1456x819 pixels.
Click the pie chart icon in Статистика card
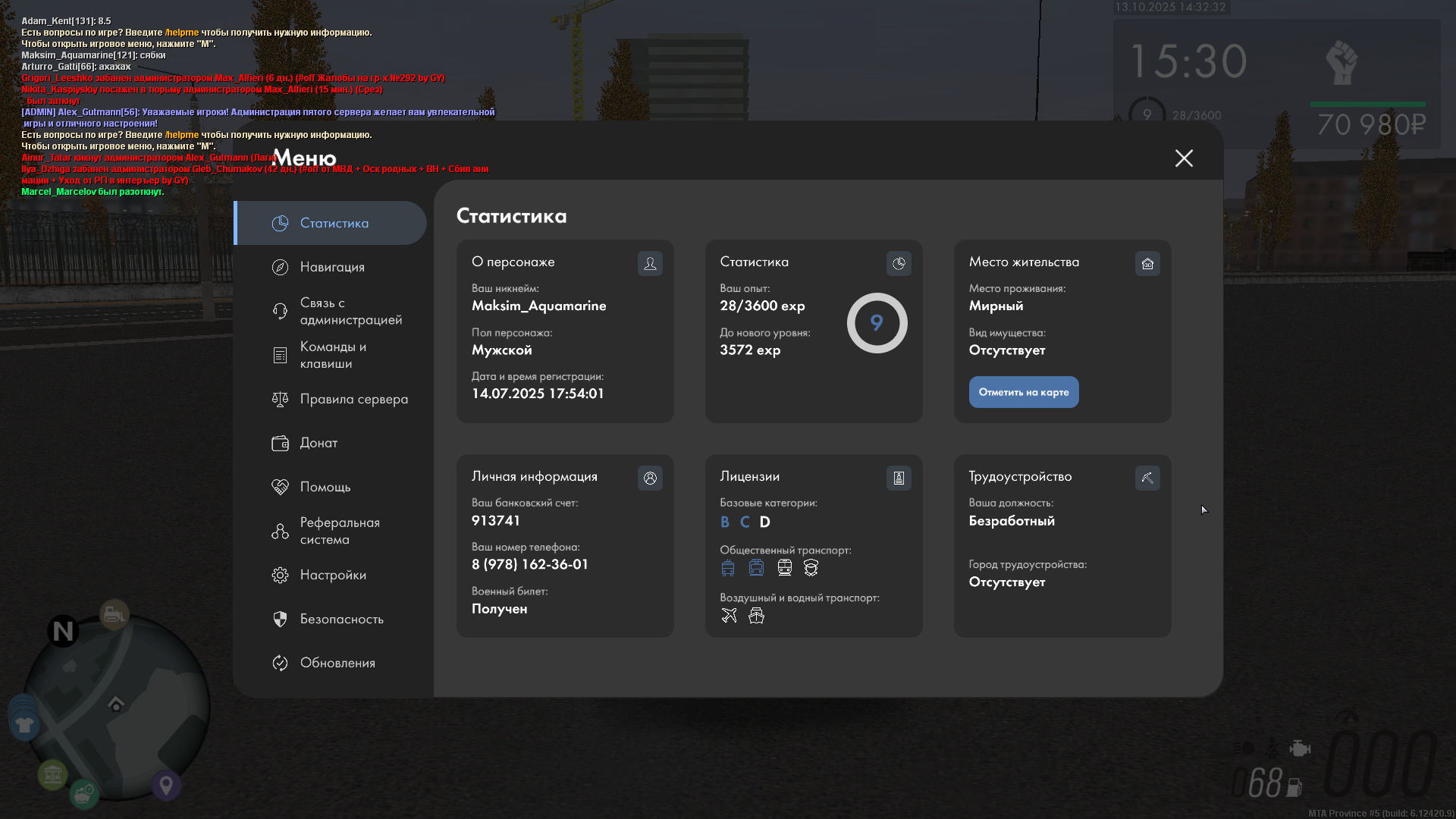(899, 263)
